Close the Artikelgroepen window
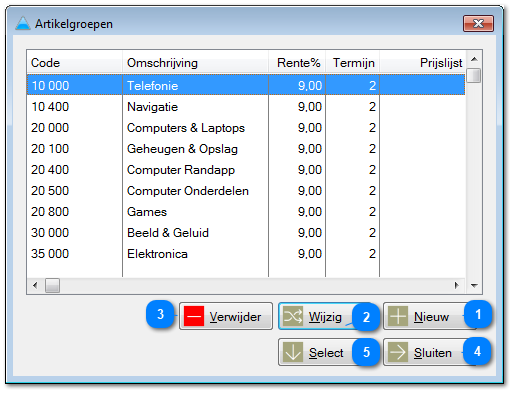This screenshot has width=513, height=393. (478, 23)
